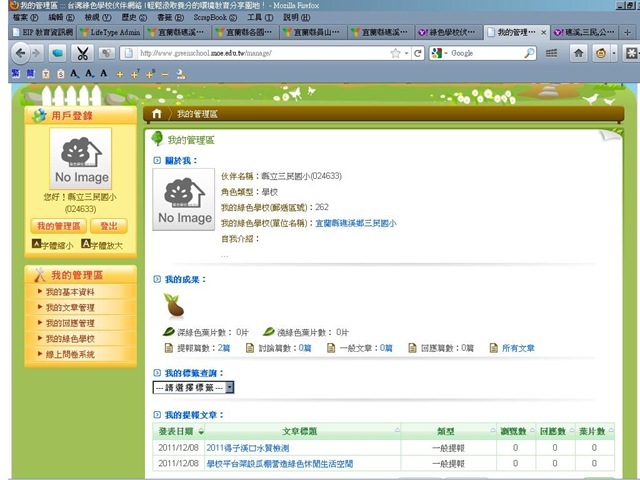
Task: Click the scissors icon in Firefox toolbar
Action: (x=82, y=53)
